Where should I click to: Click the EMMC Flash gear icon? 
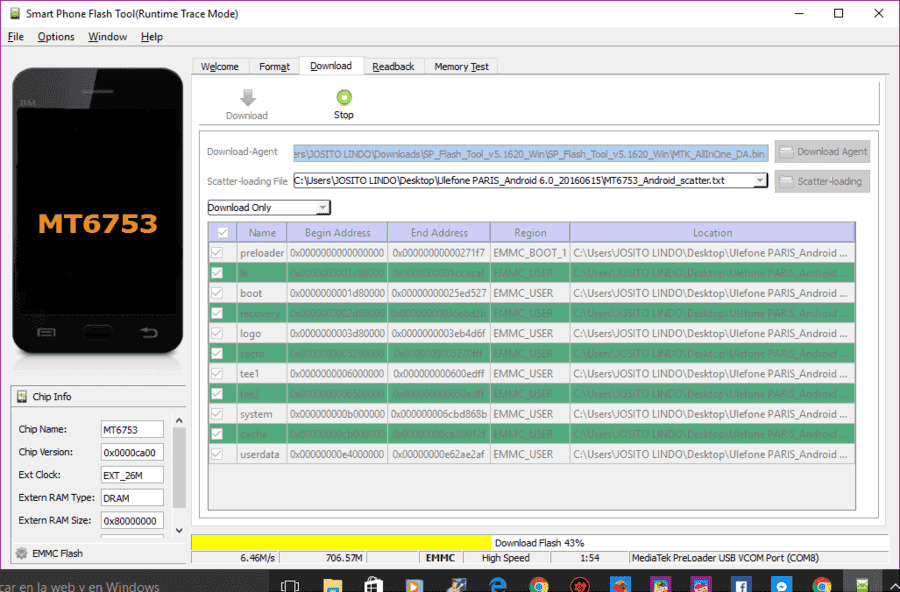pyautogui.click(x=22, y=553)
